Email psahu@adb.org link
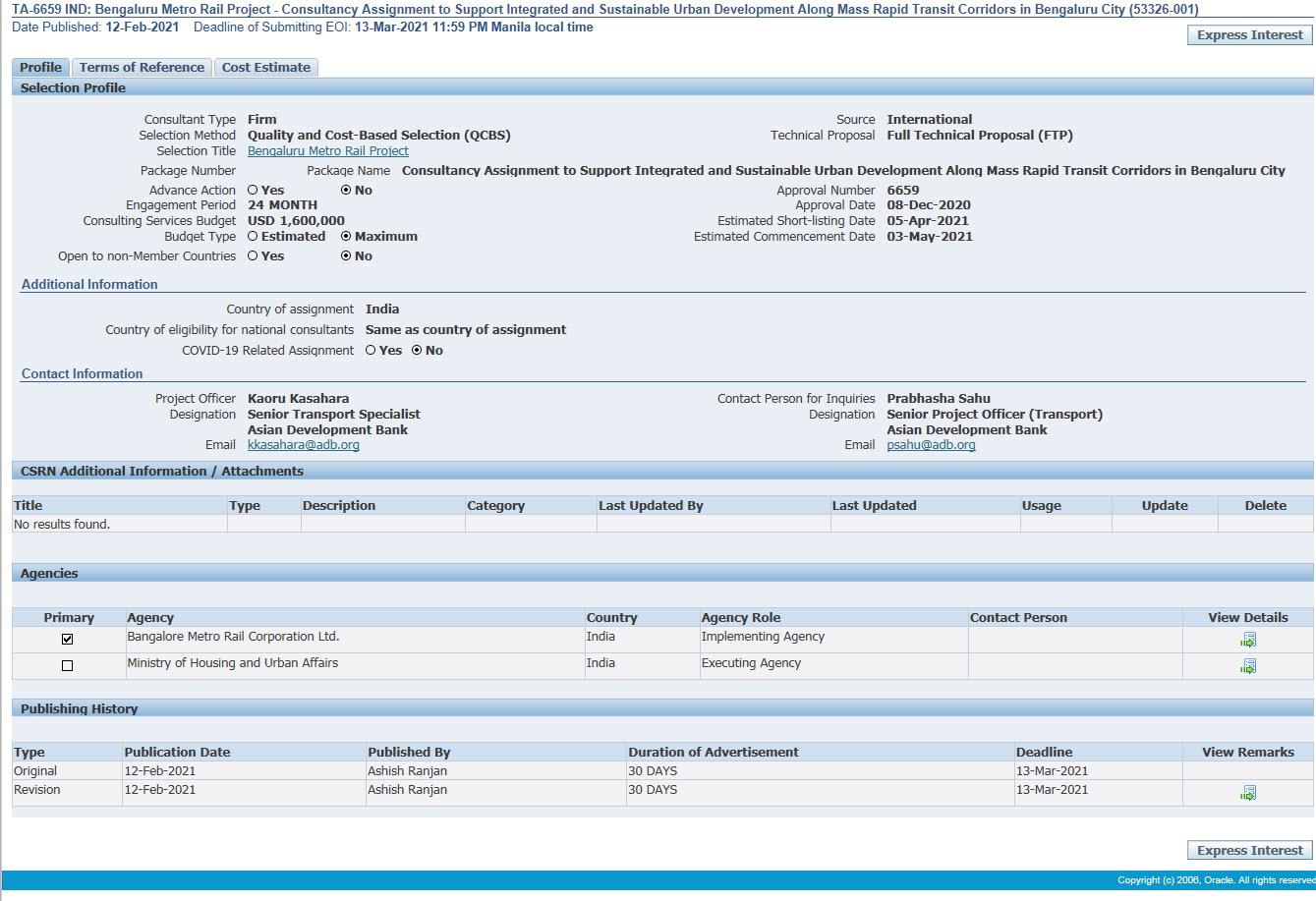1316x901 pixels. (931, 444)
